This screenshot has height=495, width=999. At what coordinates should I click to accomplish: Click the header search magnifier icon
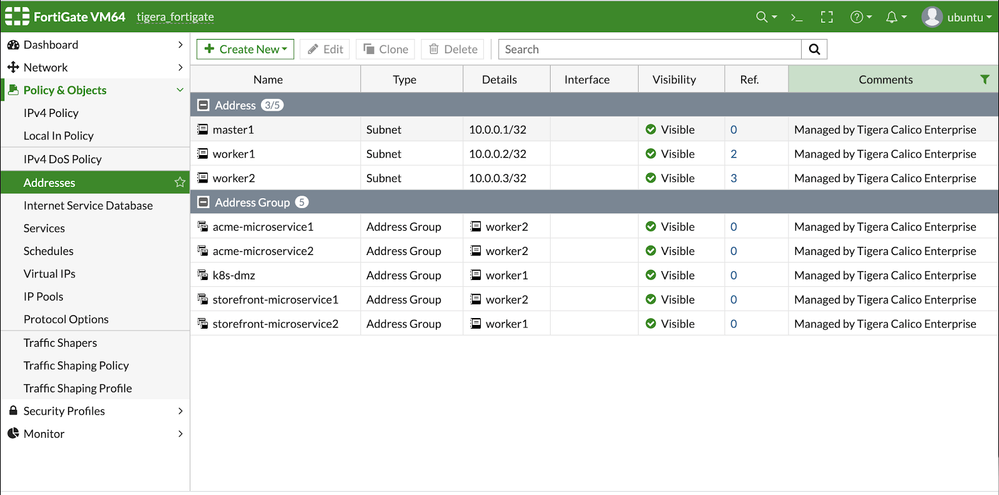click(765, 17)
